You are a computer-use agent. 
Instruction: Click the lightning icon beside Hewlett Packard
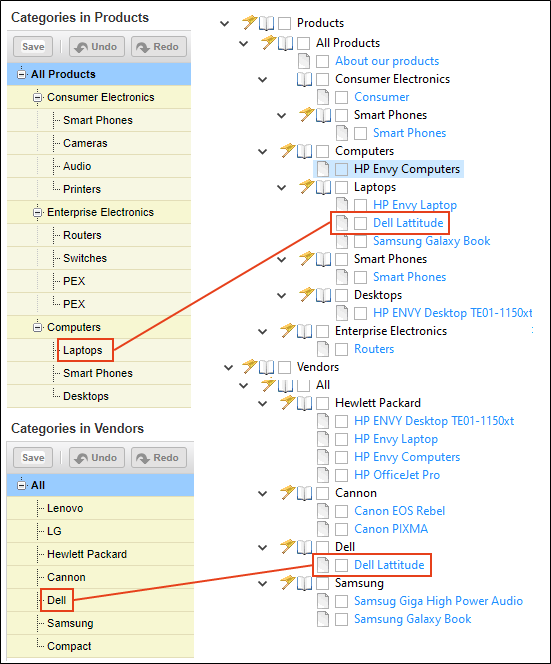click(x=288, y=403)
